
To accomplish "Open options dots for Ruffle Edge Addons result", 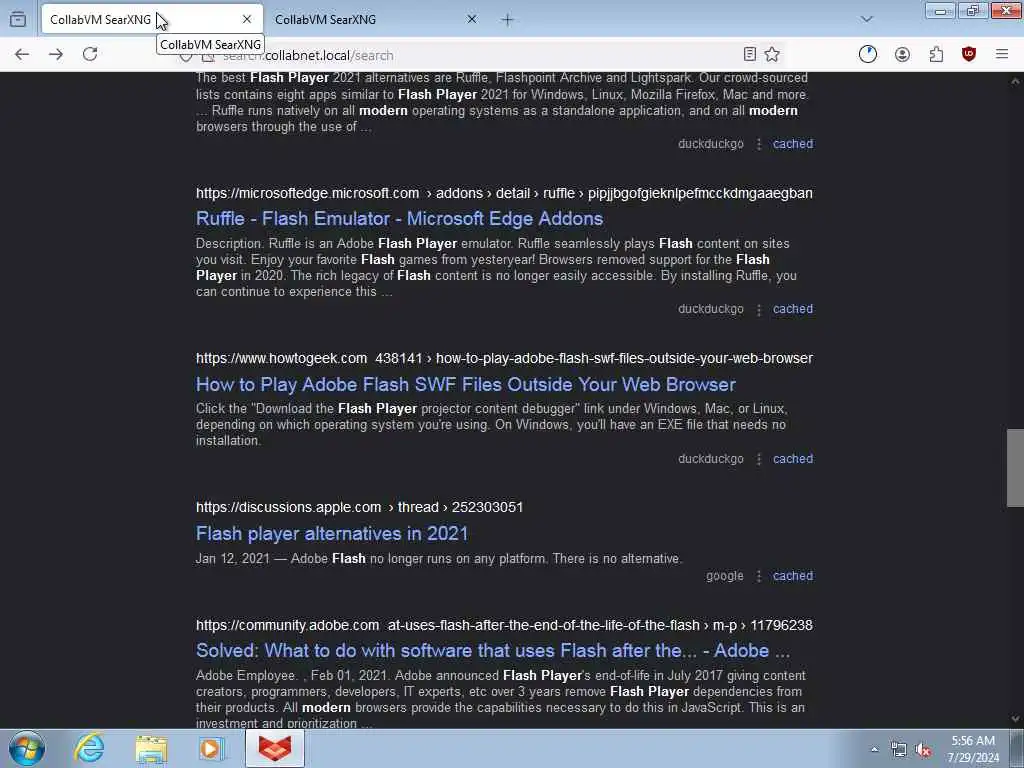I will 758,309.
